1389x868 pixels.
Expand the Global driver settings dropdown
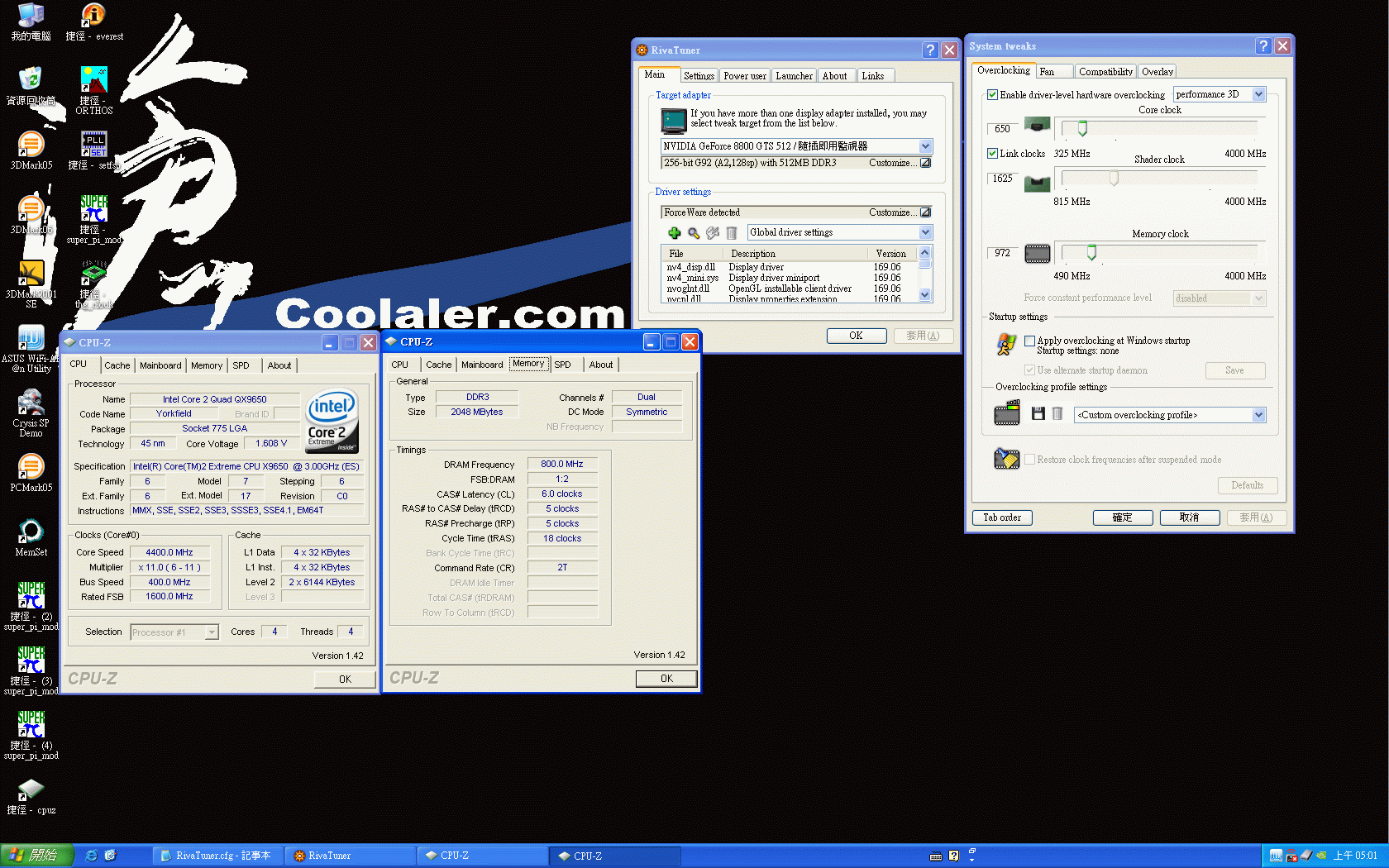pyautogui.click(x=925, y=232)
